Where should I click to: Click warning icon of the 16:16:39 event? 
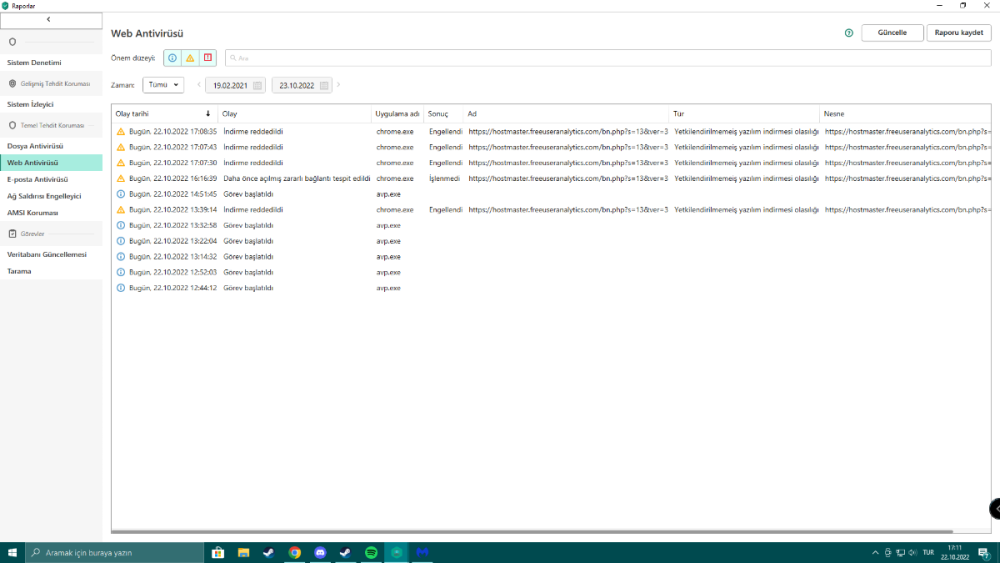pos(121,179)
